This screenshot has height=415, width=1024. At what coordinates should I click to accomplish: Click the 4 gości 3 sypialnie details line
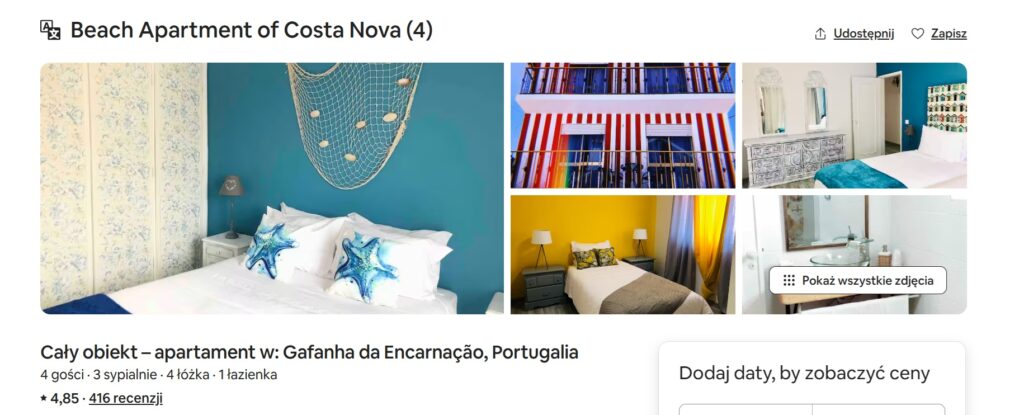click(159, 374)
